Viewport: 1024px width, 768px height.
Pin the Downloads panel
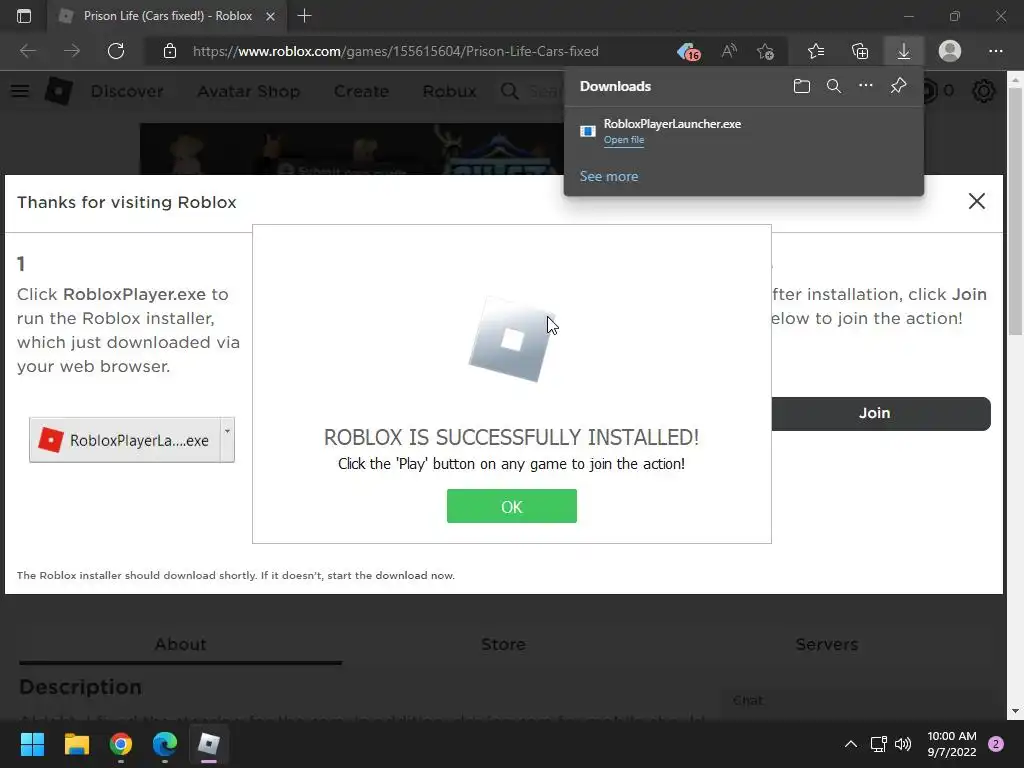click(x=899, y=86)
